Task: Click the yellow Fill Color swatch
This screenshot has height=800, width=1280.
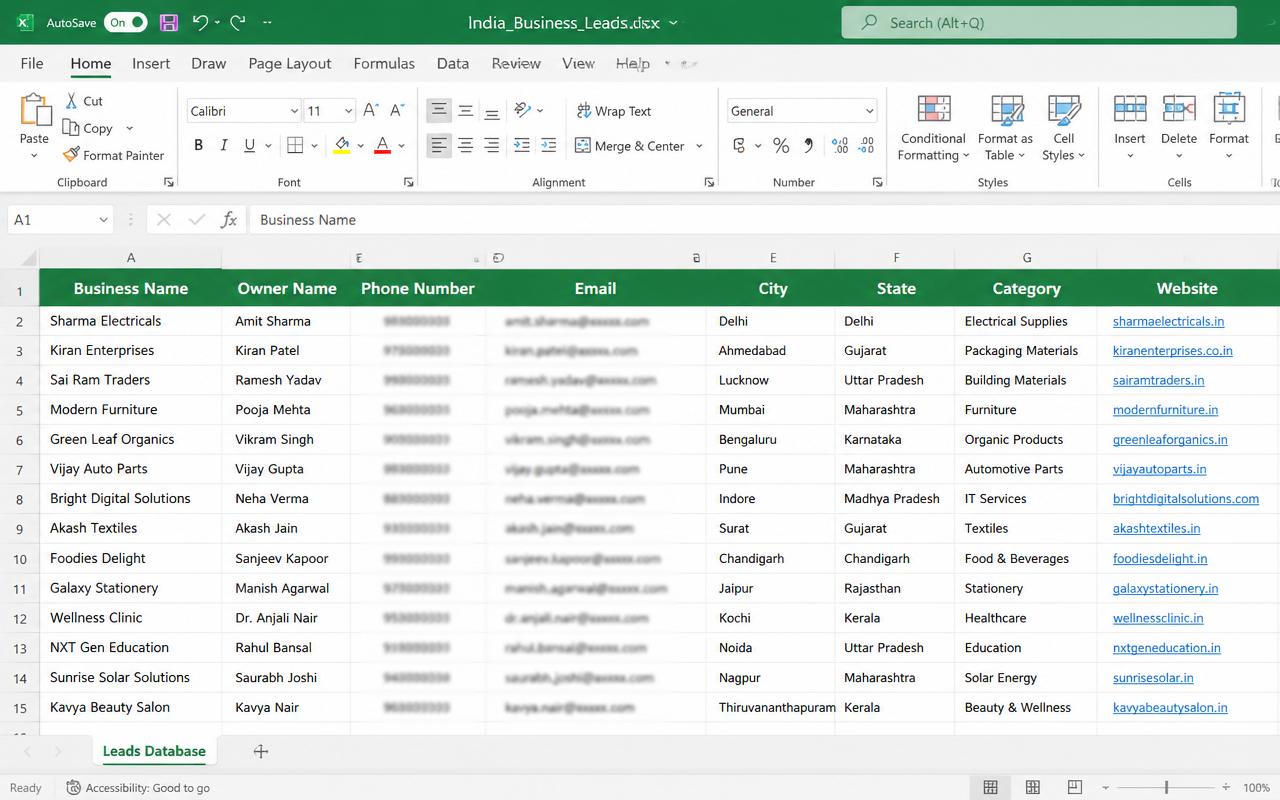Action: click(342, 146)
